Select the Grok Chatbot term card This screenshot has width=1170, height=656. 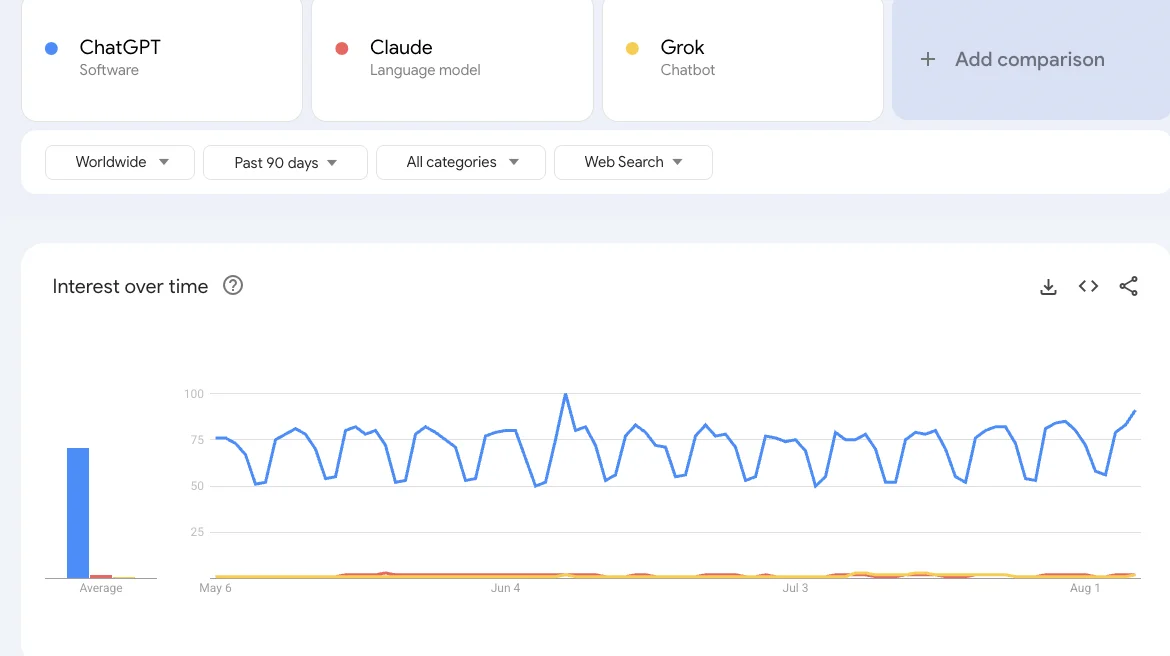point(742,58)
